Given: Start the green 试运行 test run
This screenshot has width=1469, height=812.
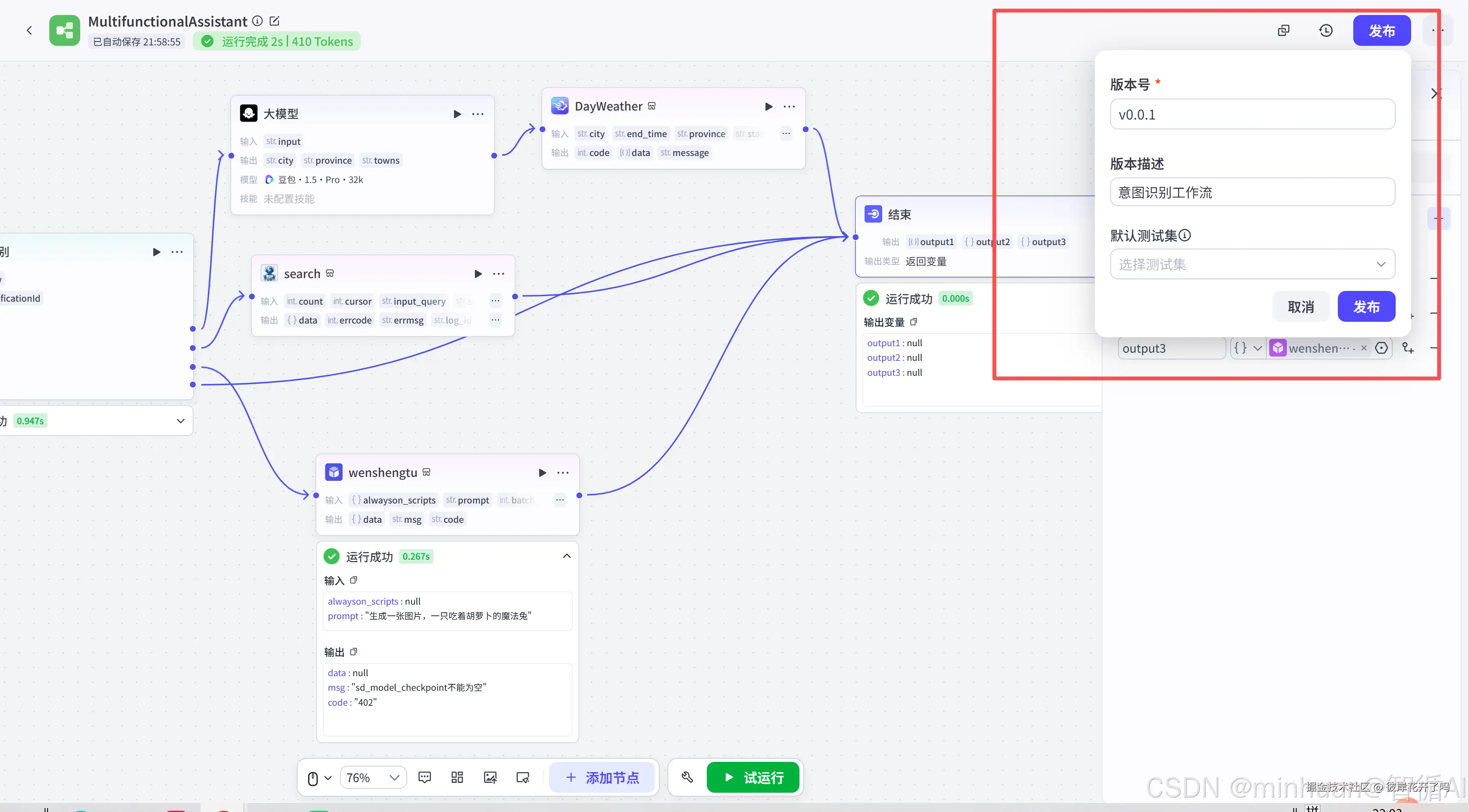Looking at the screenshot, I should tap(752, 777).
